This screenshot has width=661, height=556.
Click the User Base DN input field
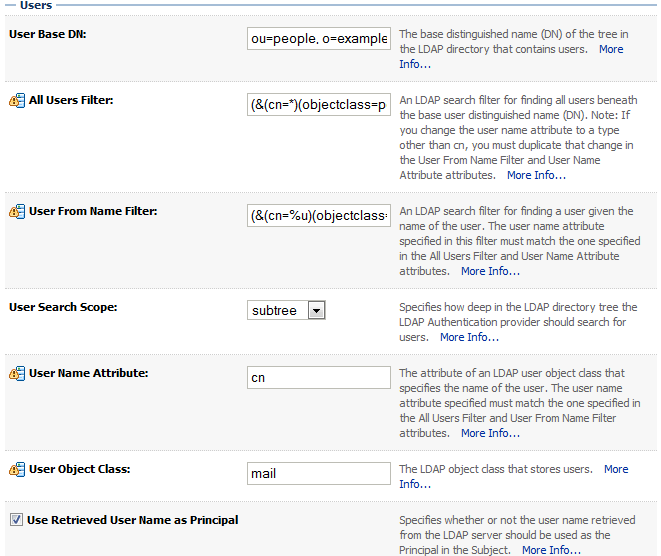click(x=319, y=39)
